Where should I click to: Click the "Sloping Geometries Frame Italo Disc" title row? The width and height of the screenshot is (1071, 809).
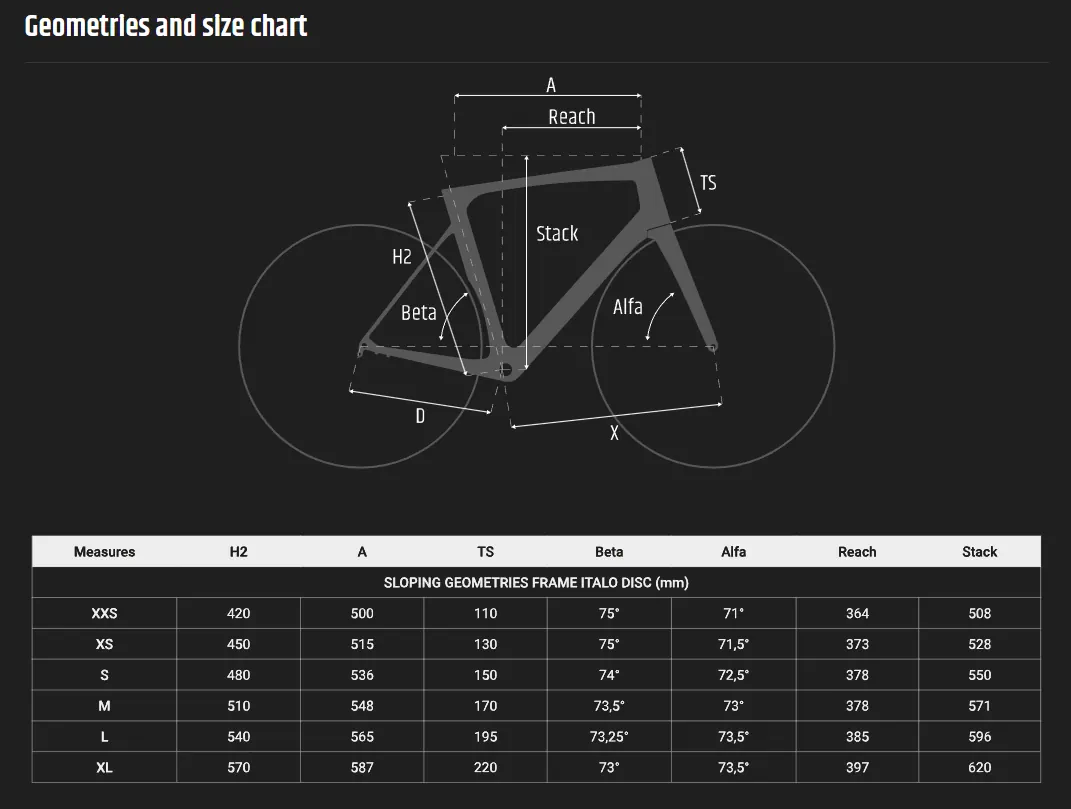tap(536, 582)
